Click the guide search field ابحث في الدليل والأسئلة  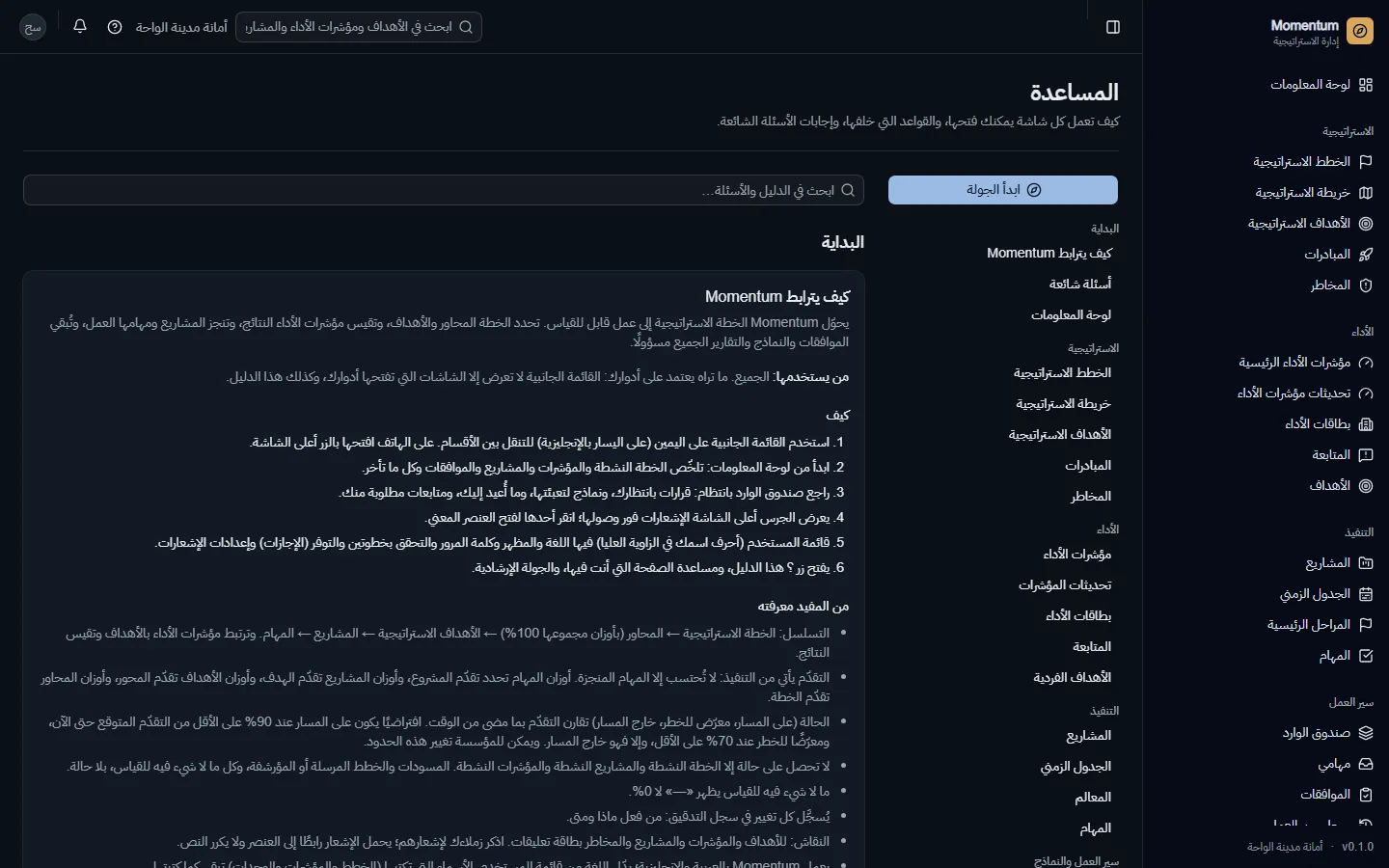point(444,190)
